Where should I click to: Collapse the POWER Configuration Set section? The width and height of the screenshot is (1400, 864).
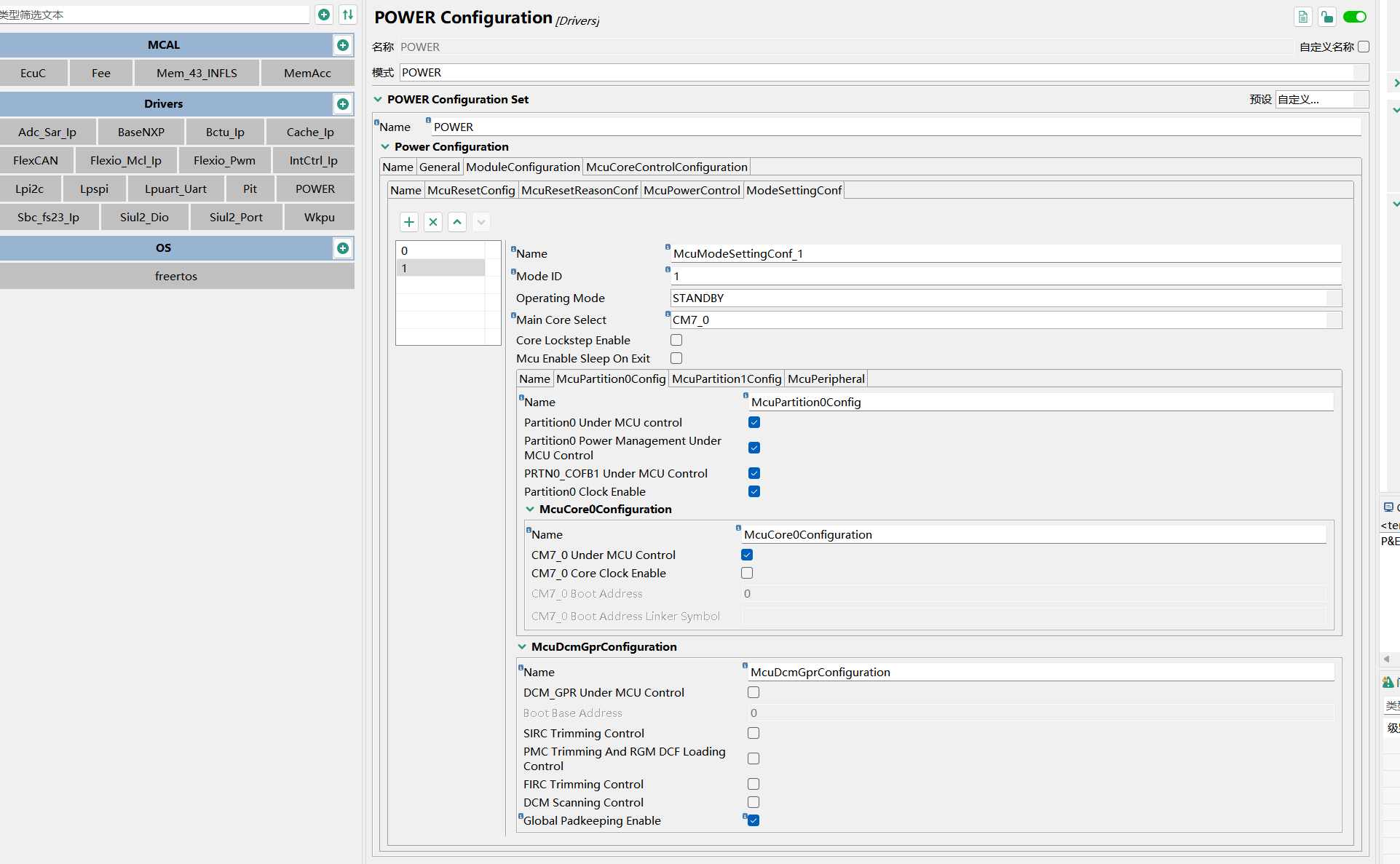[x=378, y=99]
